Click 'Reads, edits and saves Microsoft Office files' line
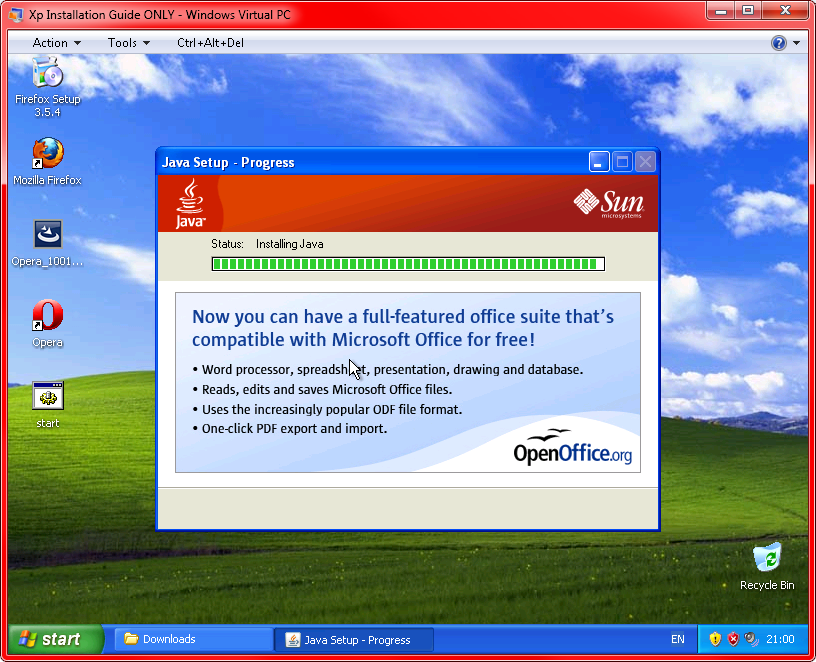Image resolution: width=816 pixels, height=662 pixels. coord(322,390)
